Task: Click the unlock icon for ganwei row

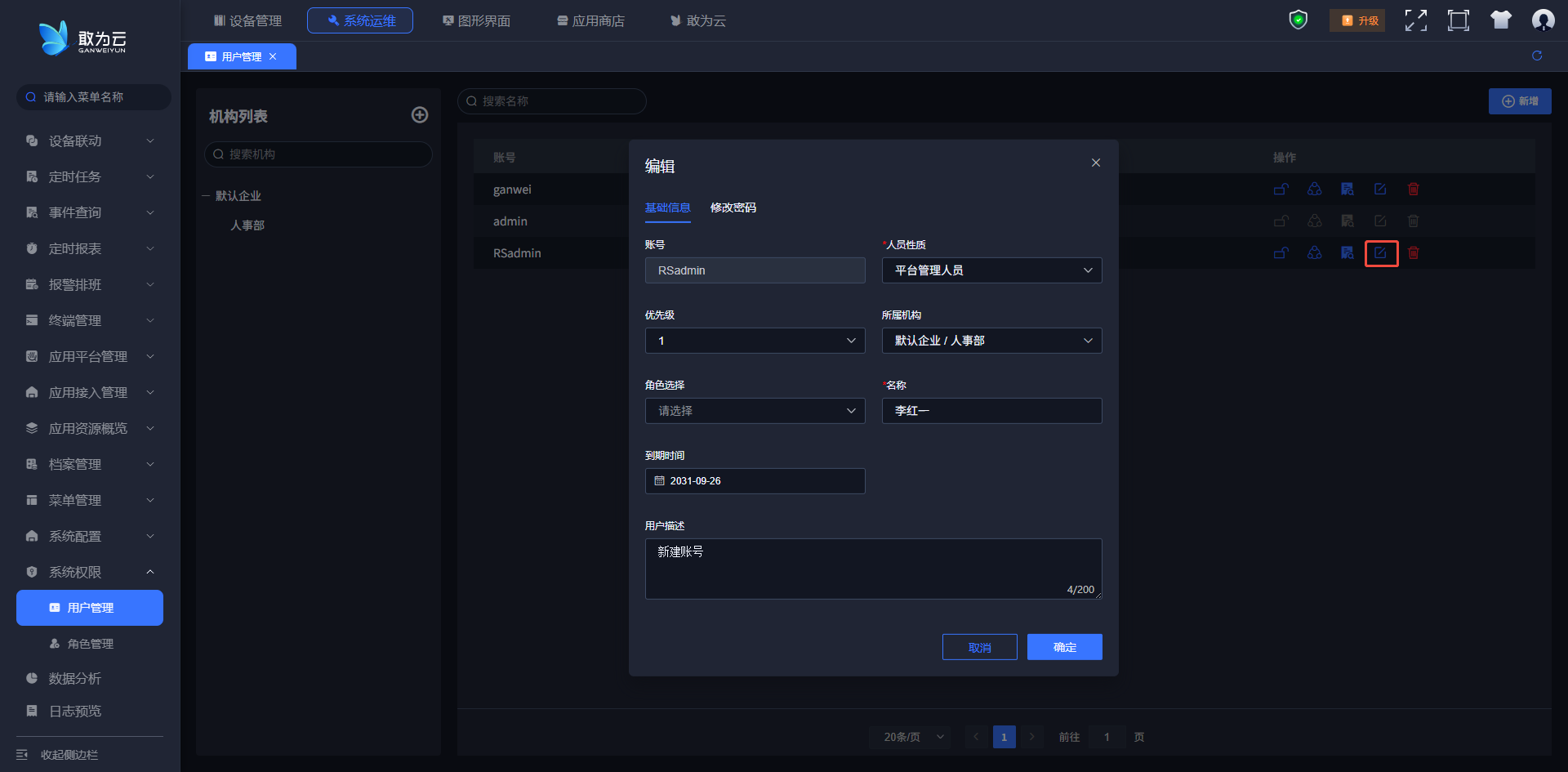Action: tap(1281, 190)
